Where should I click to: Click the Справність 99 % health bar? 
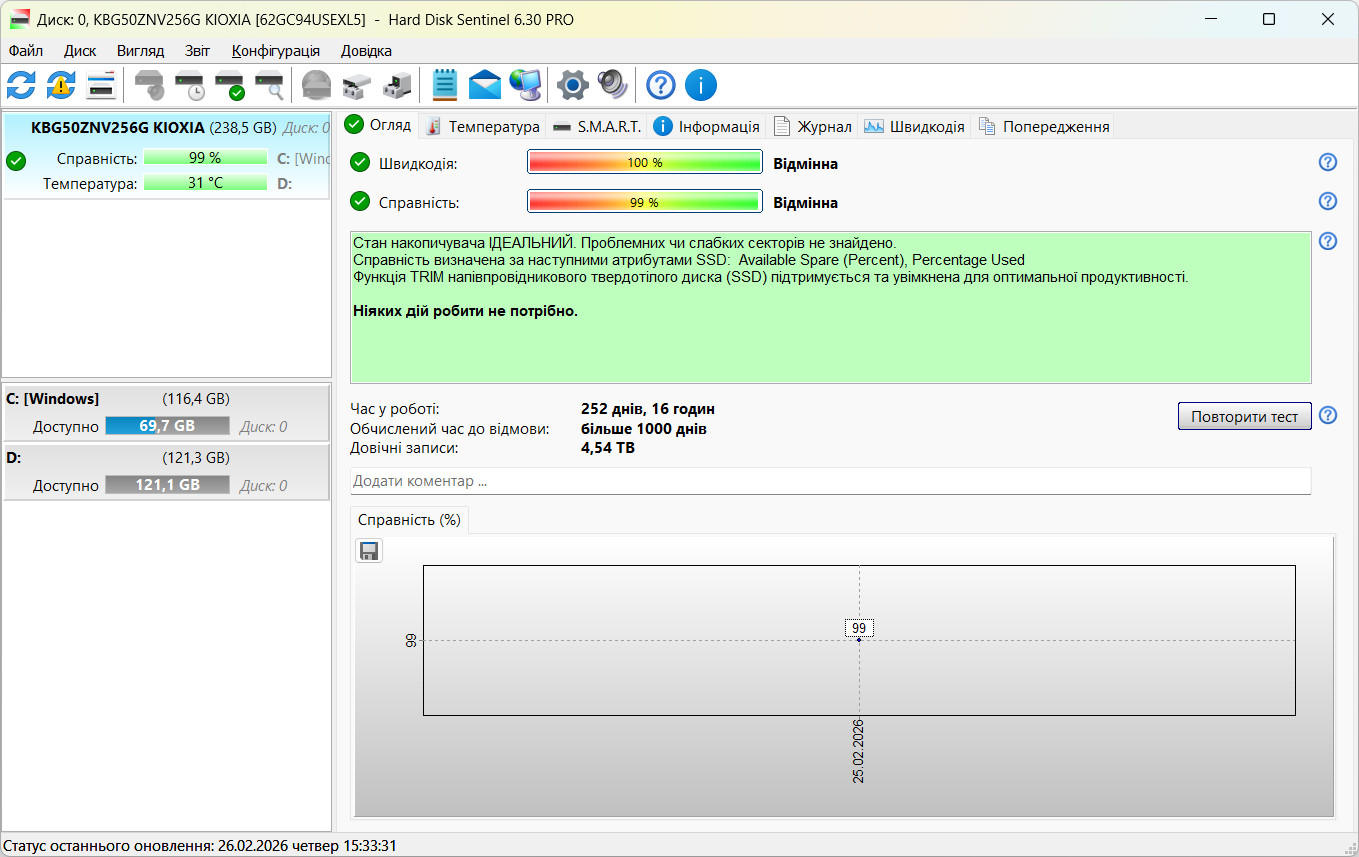pos(645,202)
